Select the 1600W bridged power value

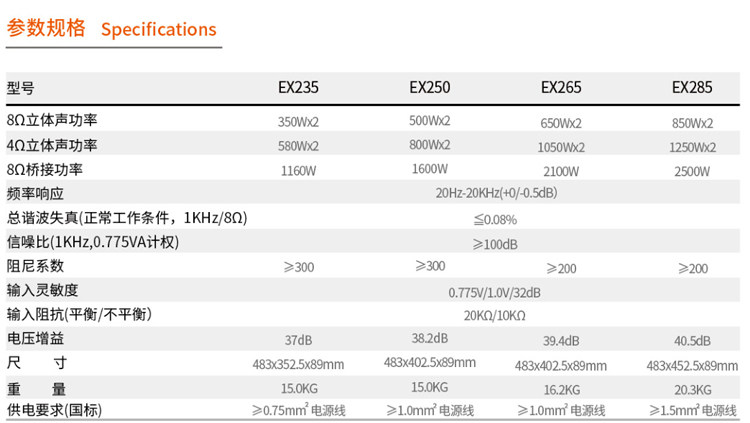pyautogui.click(x=430, y=169)
